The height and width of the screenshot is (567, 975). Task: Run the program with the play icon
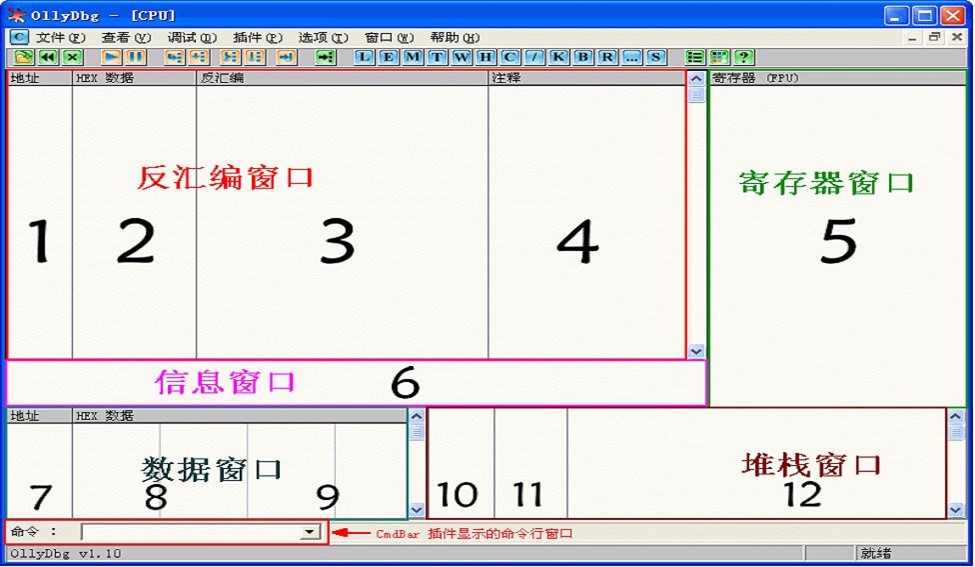coord(111,57)
